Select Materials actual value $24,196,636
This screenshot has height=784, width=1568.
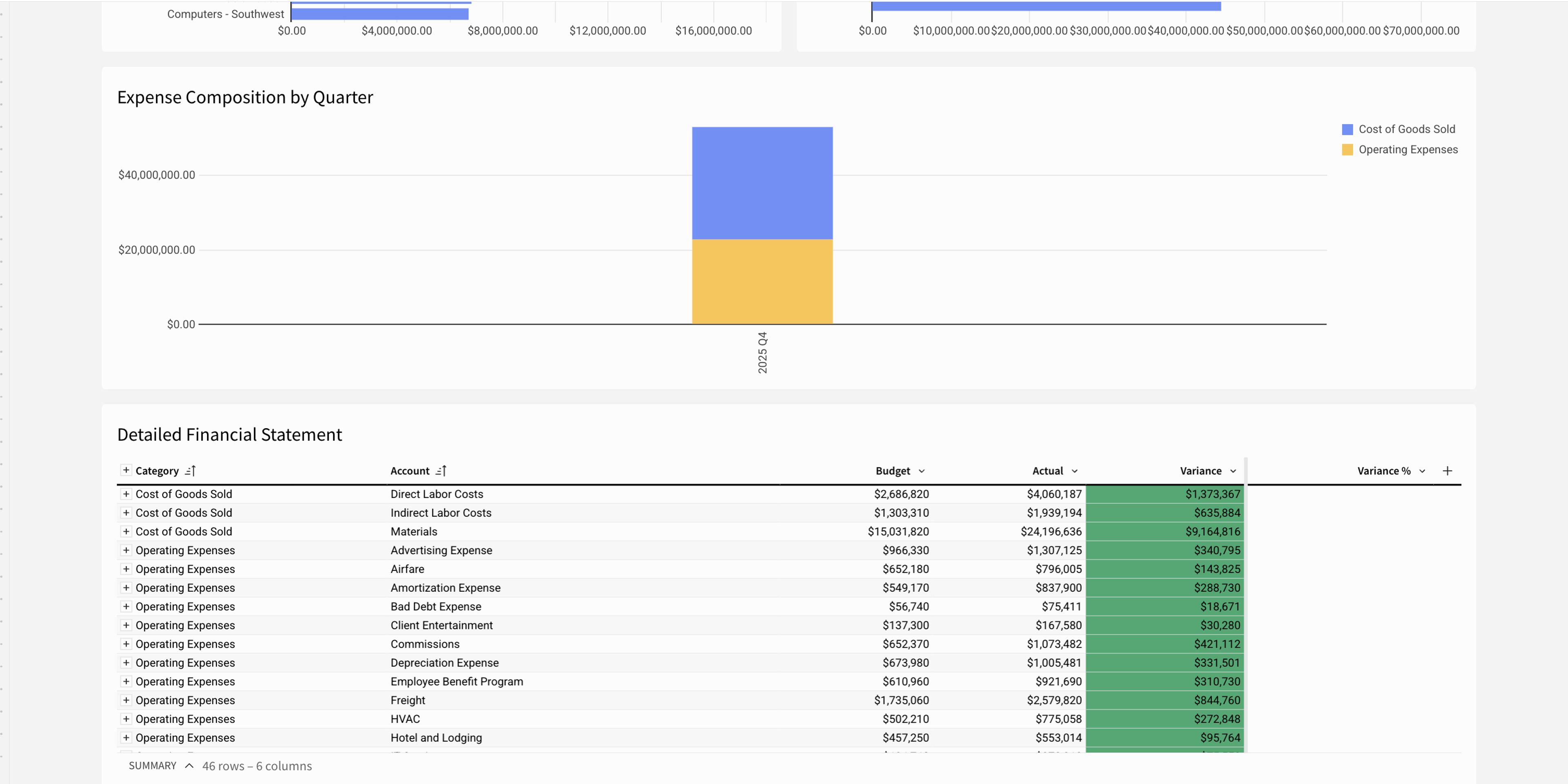[x=1051, y=532]
